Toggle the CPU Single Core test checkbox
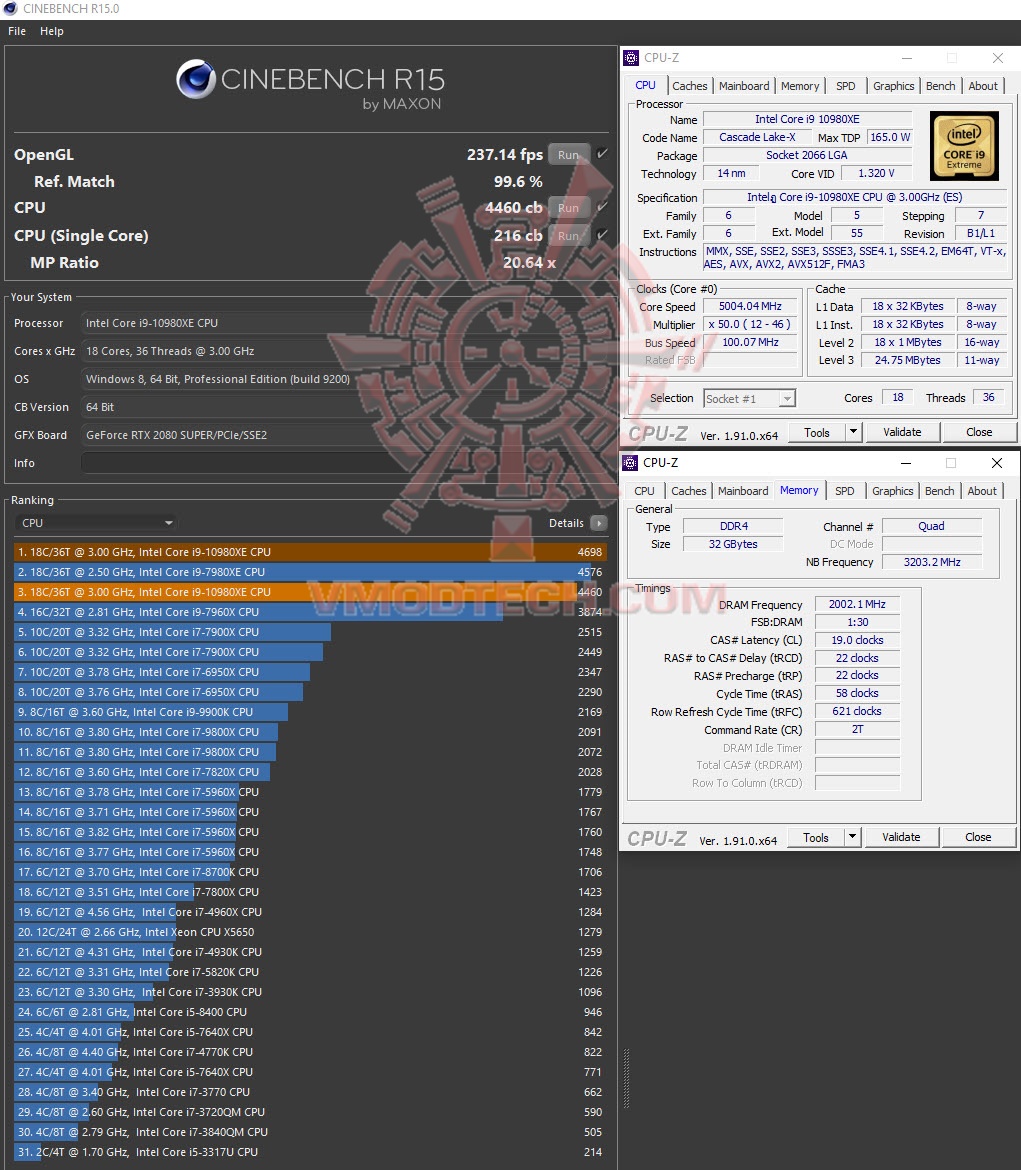This screenshot has height=1170, width=1021. (602, 234)
